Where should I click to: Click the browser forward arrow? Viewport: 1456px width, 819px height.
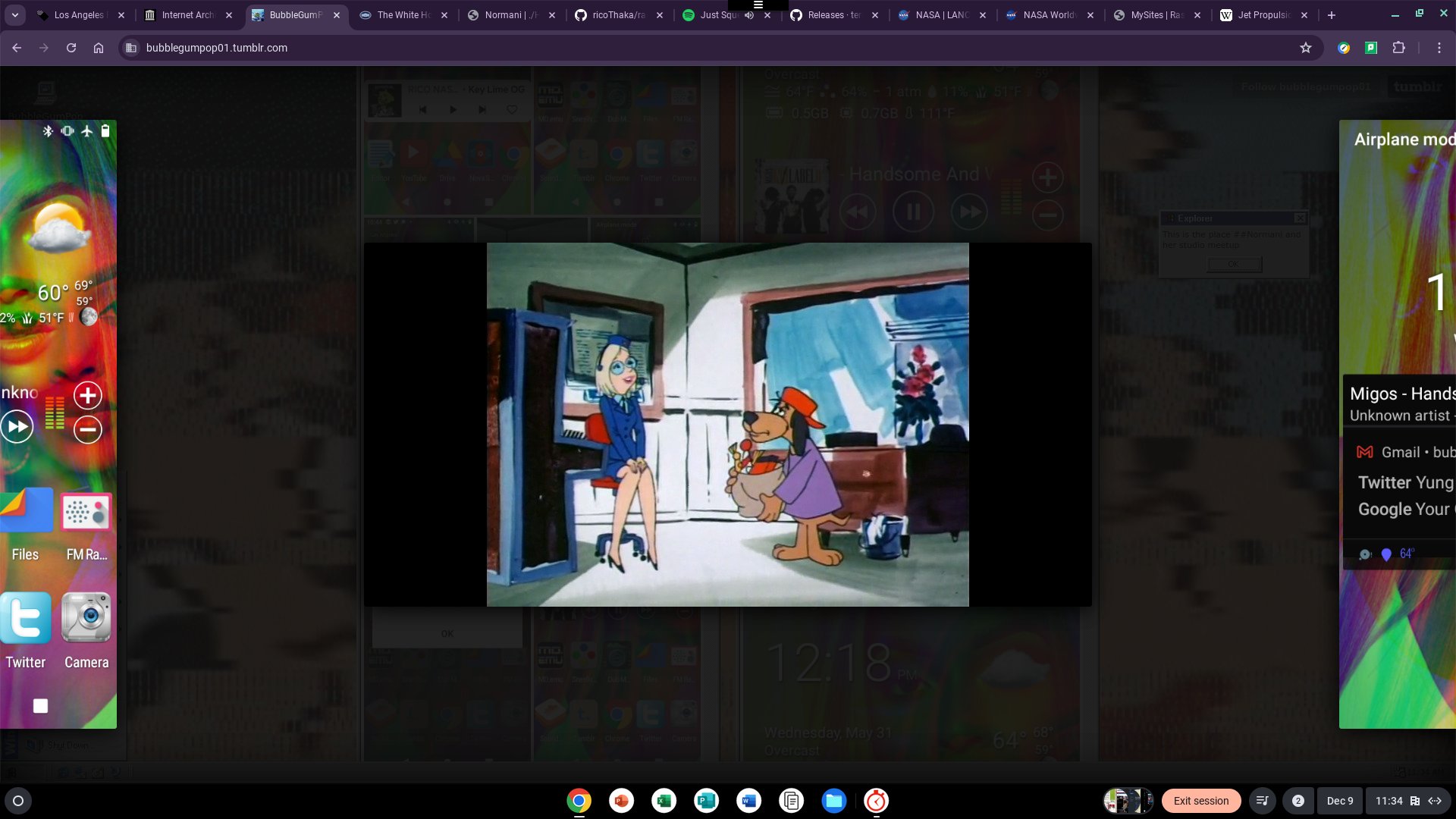(x=44, y=48)
